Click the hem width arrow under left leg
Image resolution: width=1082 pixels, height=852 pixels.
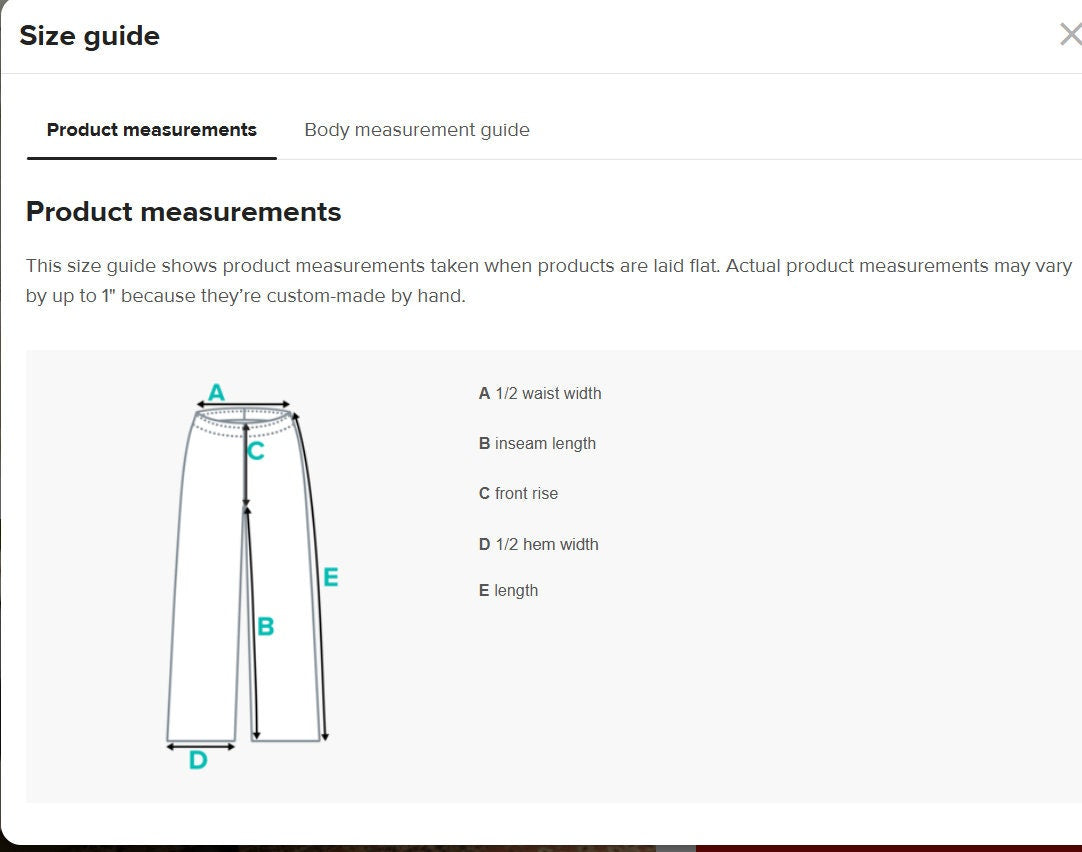point(200,745)
